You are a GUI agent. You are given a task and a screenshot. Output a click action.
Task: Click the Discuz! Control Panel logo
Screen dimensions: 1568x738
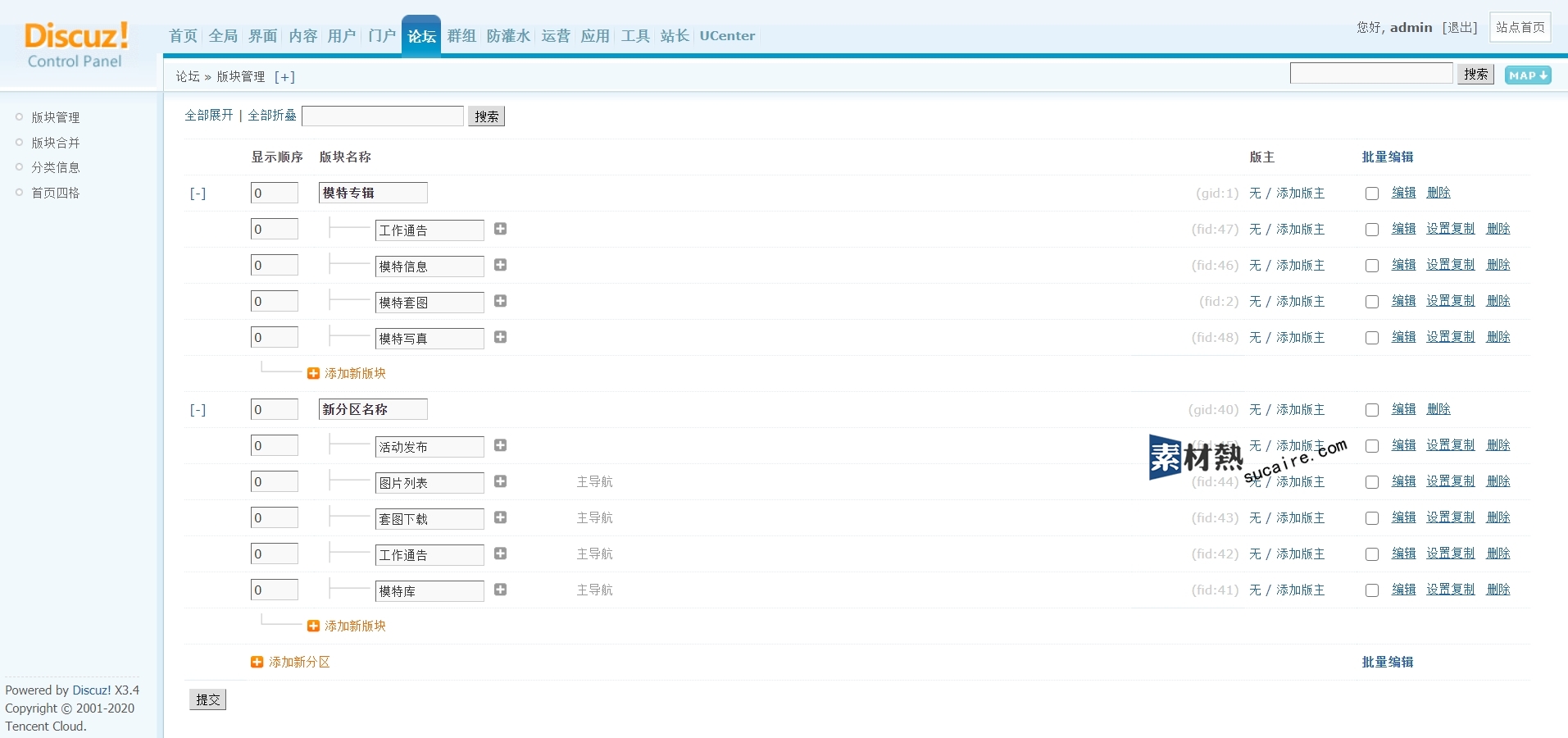tap(76, 45)
